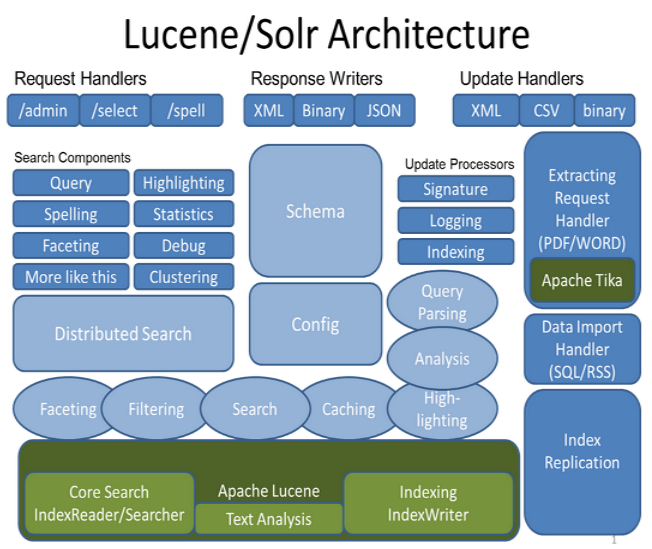
Task: Select the Clustering search component box
Action: [184, 277]
